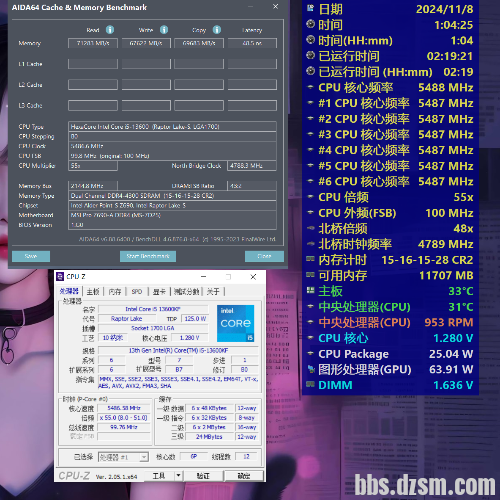
Task: Click the Memory Type DDR4-4300 field in AIDA64
Action: (x=172, y=196)
